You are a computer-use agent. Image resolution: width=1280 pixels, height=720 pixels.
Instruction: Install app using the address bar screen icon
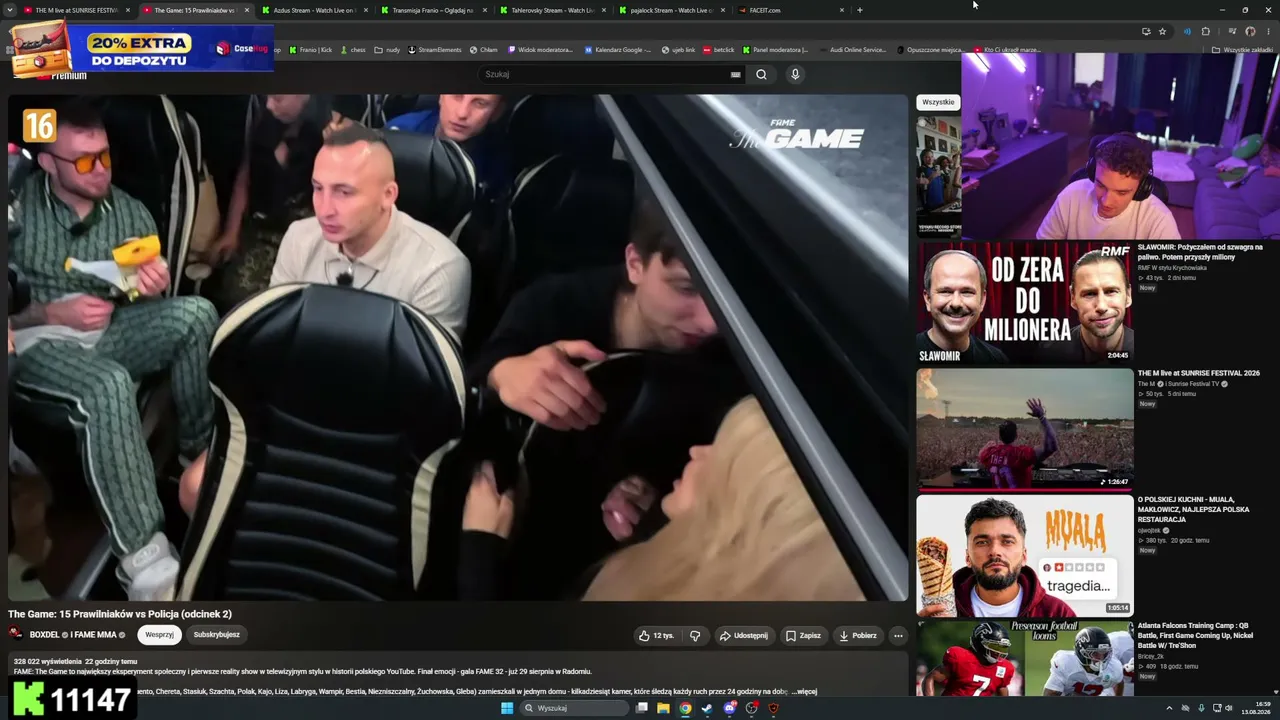coord(1145,31)
